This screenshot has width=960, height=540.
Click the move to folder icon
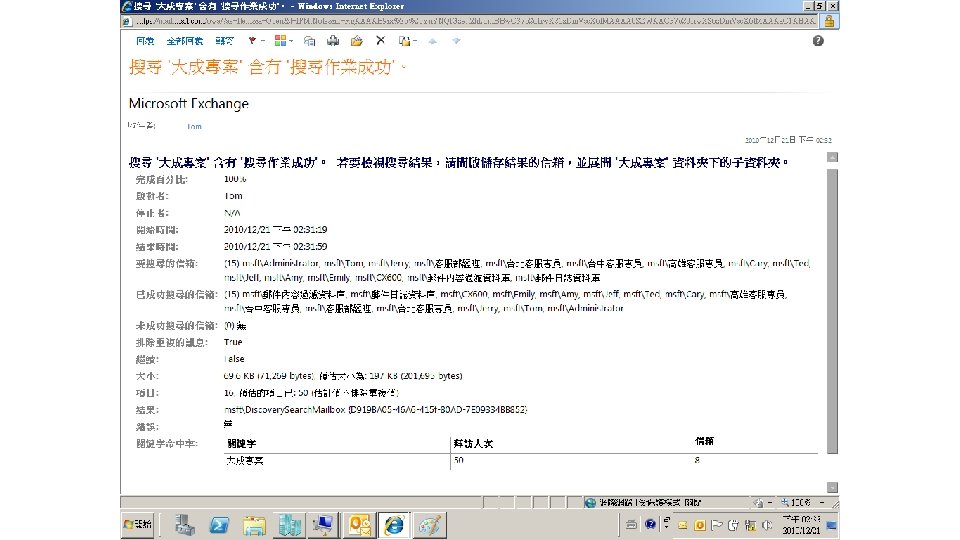click(x=356, y=40)
